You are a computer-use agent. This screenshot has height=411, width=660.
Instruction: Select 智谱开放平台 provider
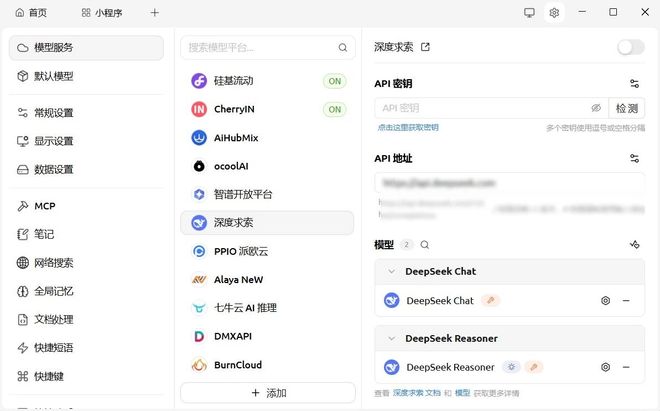pos(268,195)
